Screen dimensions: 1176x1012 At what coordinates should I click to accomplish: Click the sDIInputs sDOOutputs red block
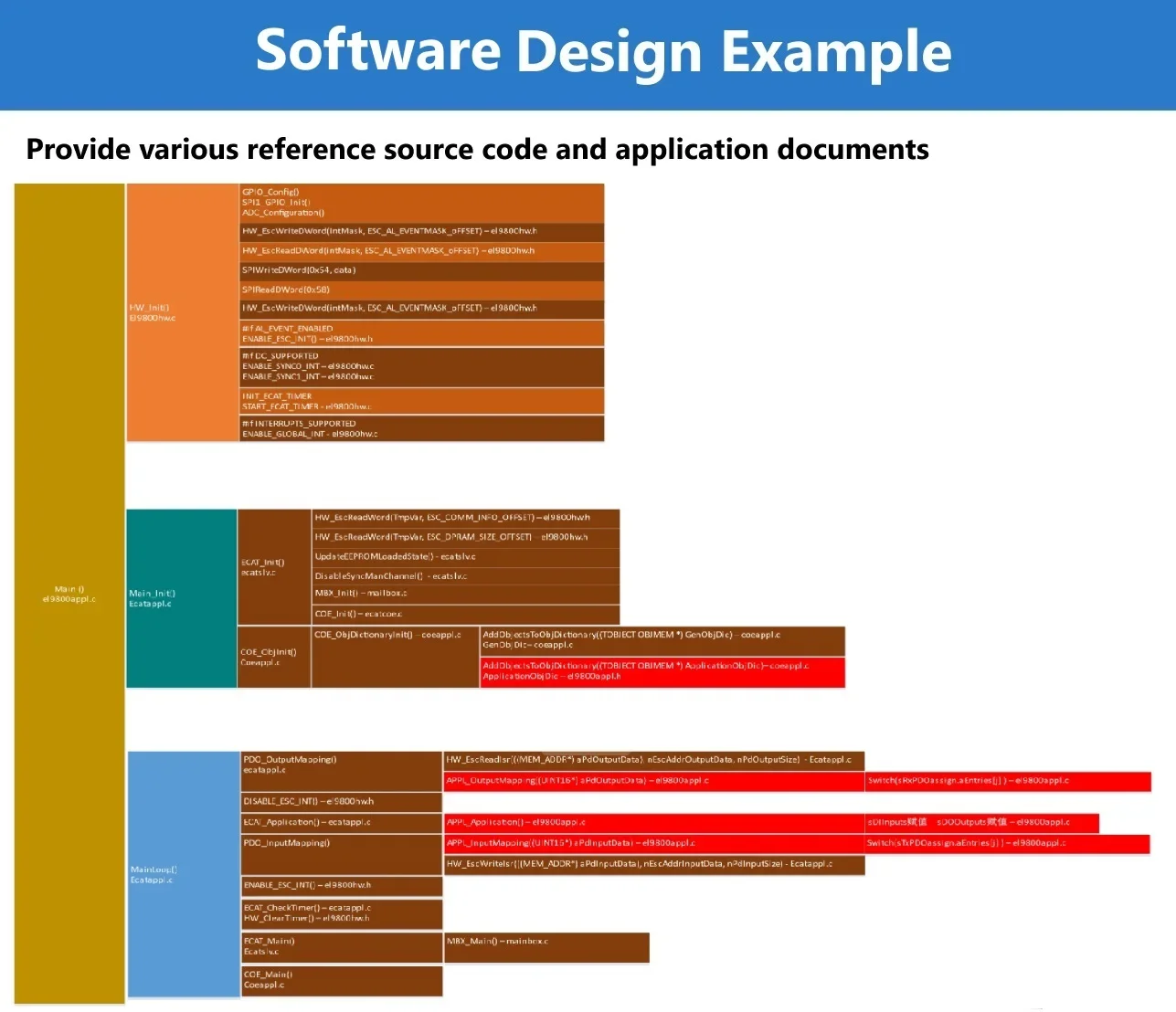(x=982, y=823)
